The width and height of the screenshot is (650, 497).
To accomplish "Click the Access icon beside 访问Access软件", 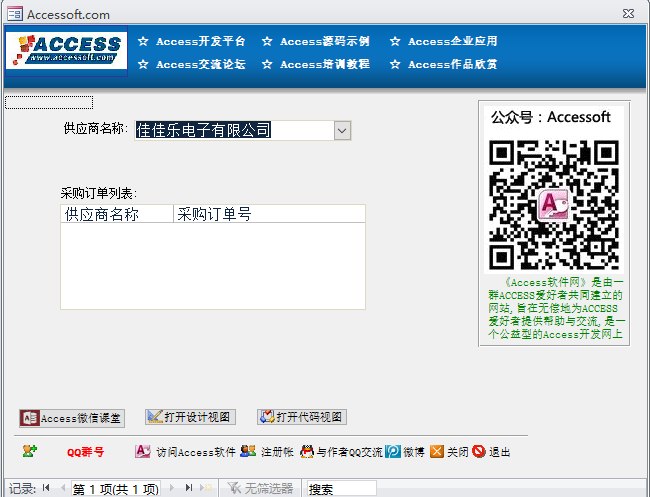I will 143,451.
